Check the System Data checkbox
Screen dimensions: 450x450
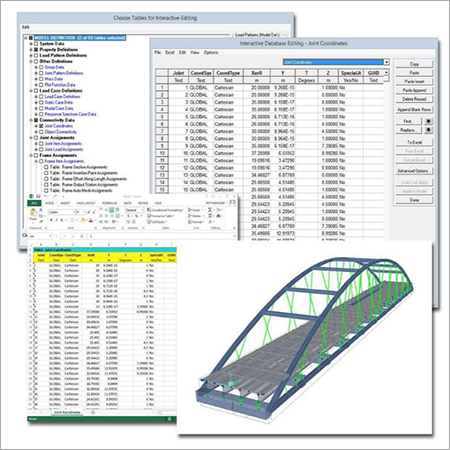tap(36, 44)
